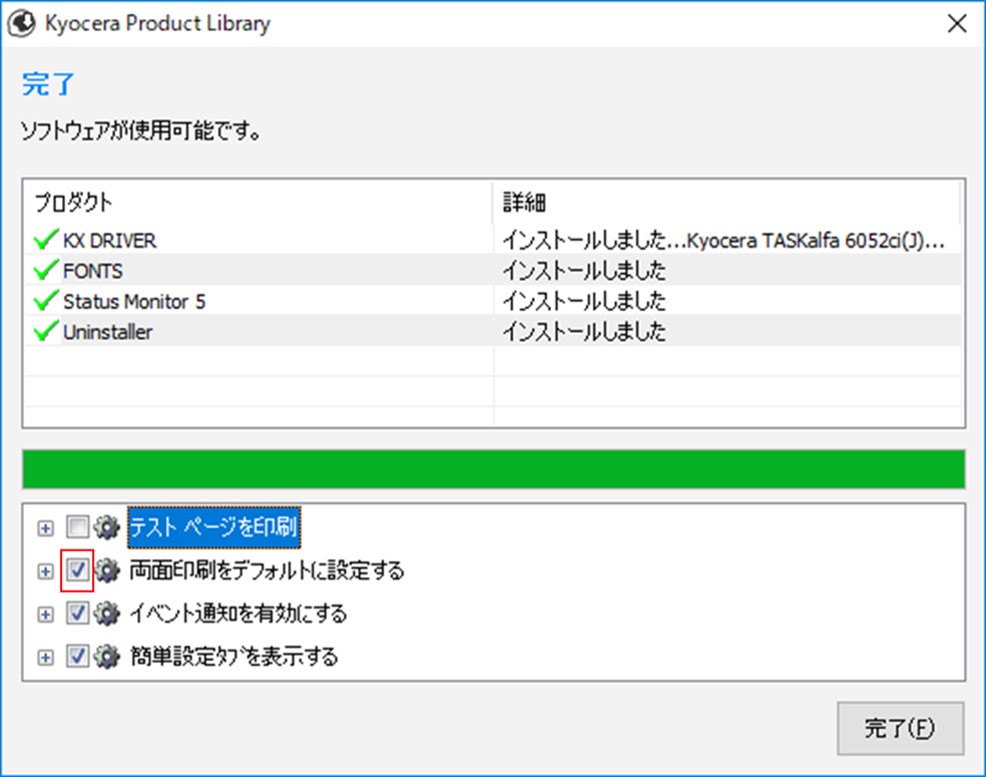Uncheck 簡単設定タブを表示する checkbox

(x=77, y=656)
